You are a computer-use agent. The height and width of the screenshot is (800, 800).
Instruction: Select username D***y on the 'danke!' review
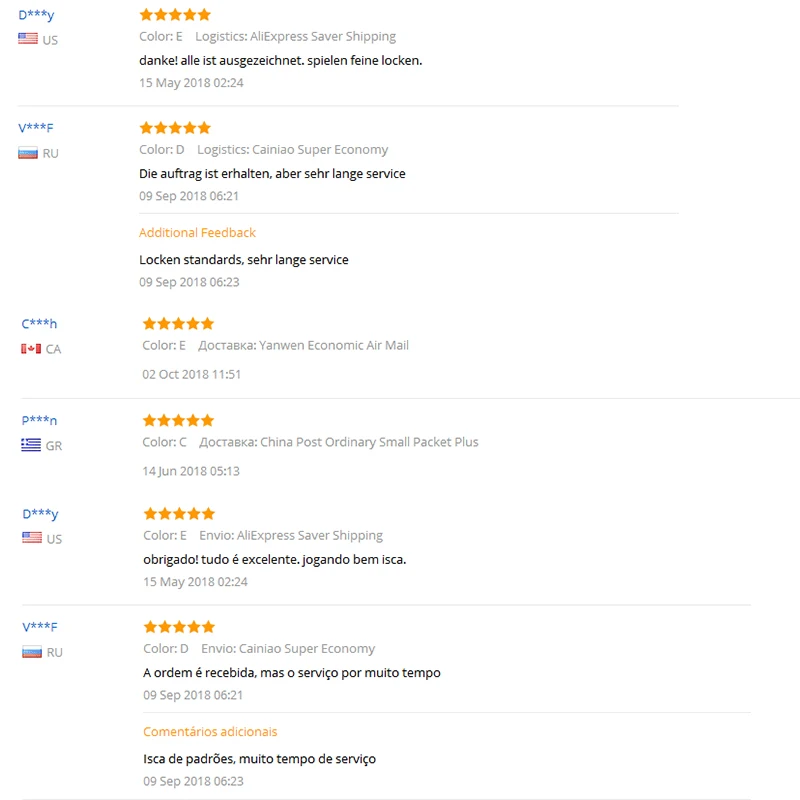pos(38,15)
